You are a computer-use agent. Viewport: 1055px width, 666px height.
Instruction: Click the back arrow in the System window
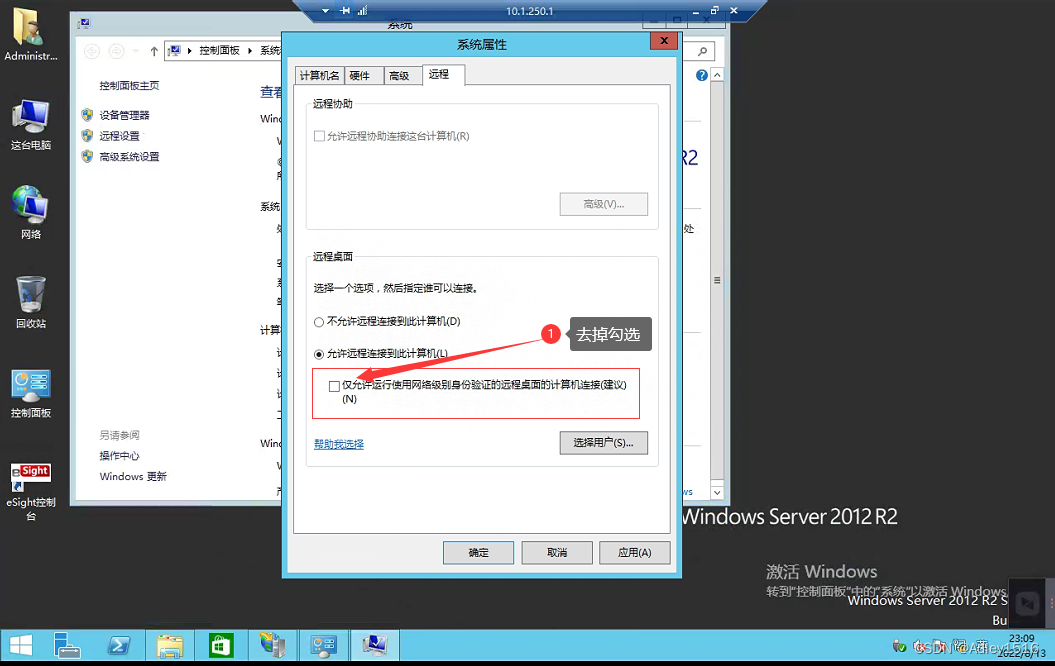(x=92, y=51)
